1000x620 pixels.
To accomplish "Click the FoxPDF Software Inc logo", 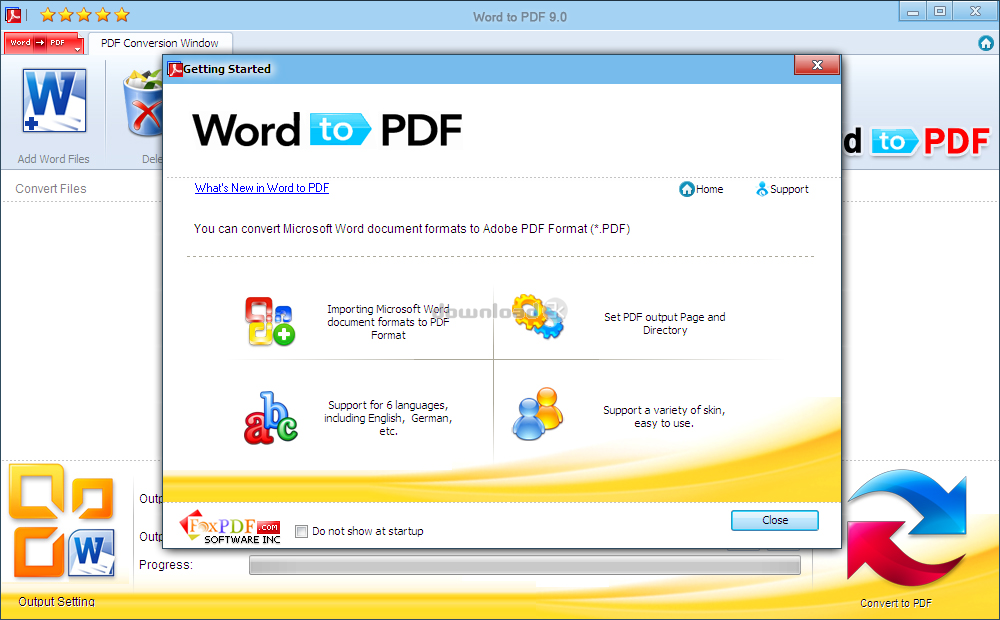I will coord(230,527).
